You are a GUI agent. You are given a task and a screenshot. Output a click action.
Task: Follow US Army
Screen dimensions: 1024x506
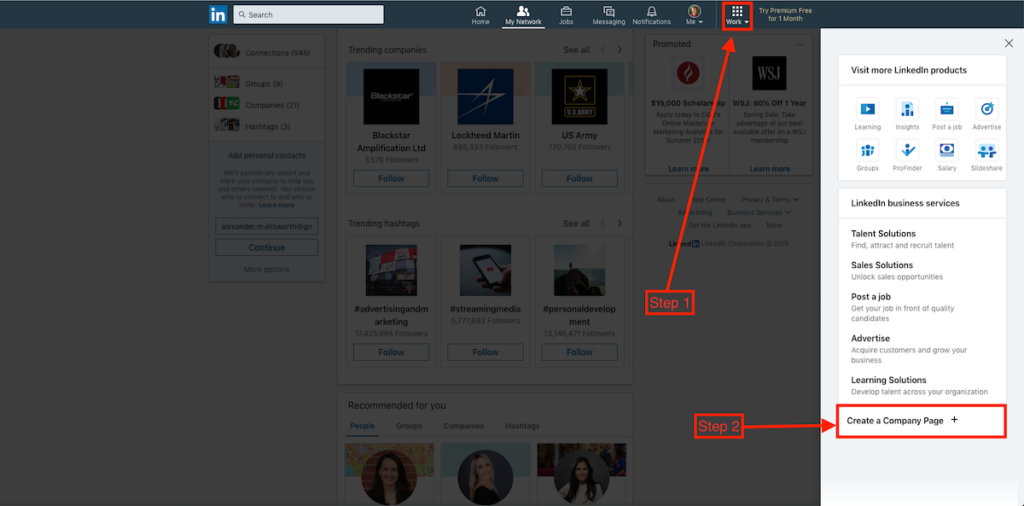(579, 178)
